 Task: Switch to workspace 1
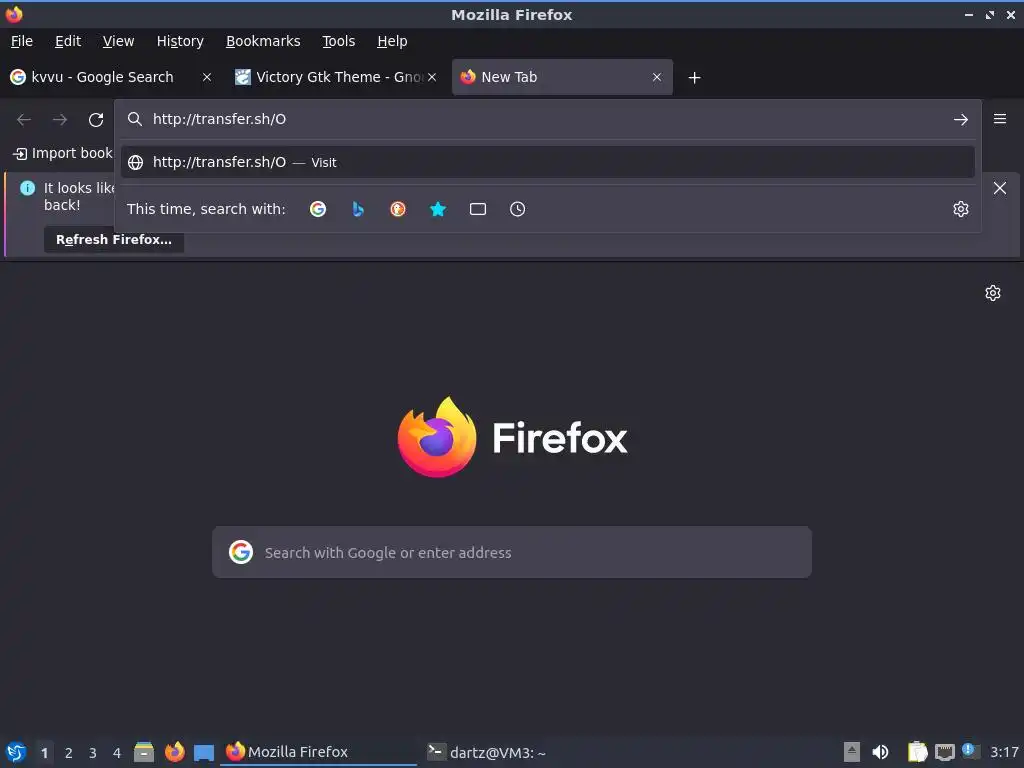(x=44, y=753)
